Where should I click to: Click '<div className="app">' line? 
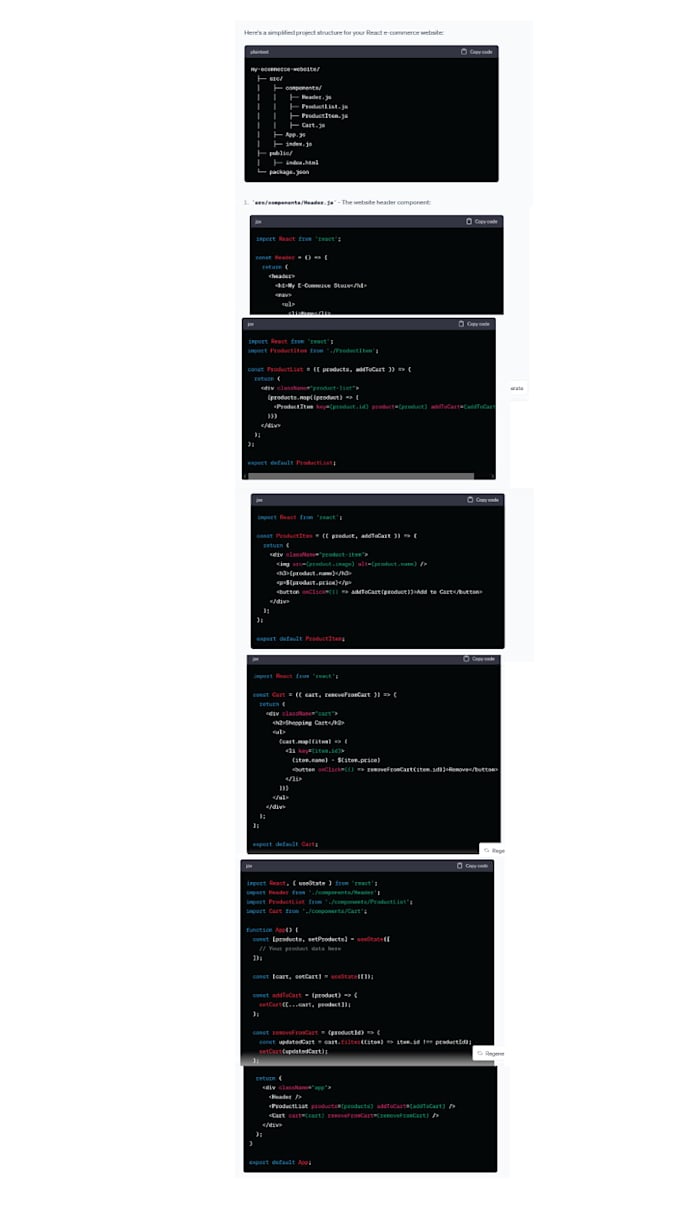[297, 1087]
